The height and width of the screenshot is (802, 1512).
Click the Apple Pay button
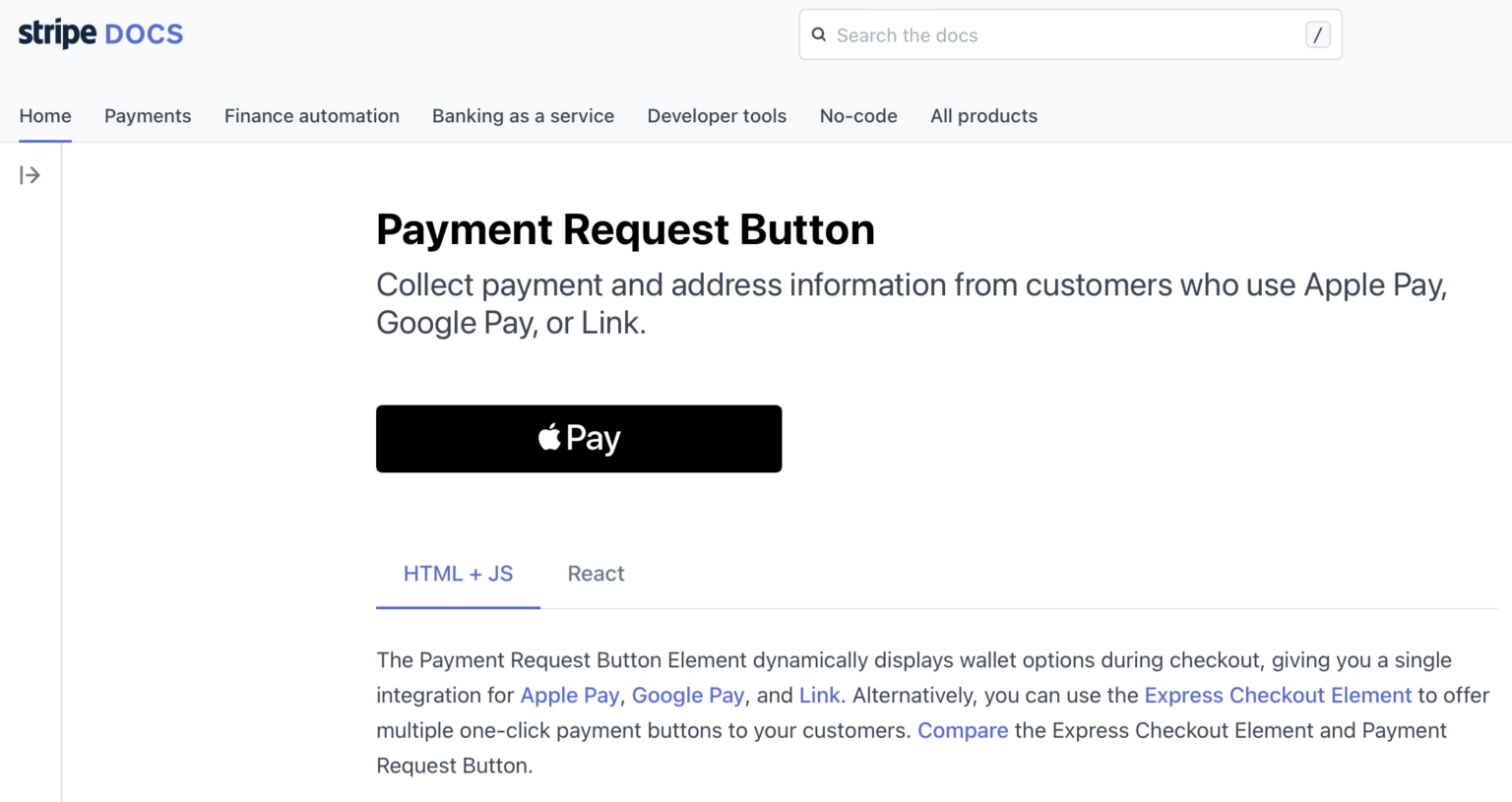coord(578,438)
